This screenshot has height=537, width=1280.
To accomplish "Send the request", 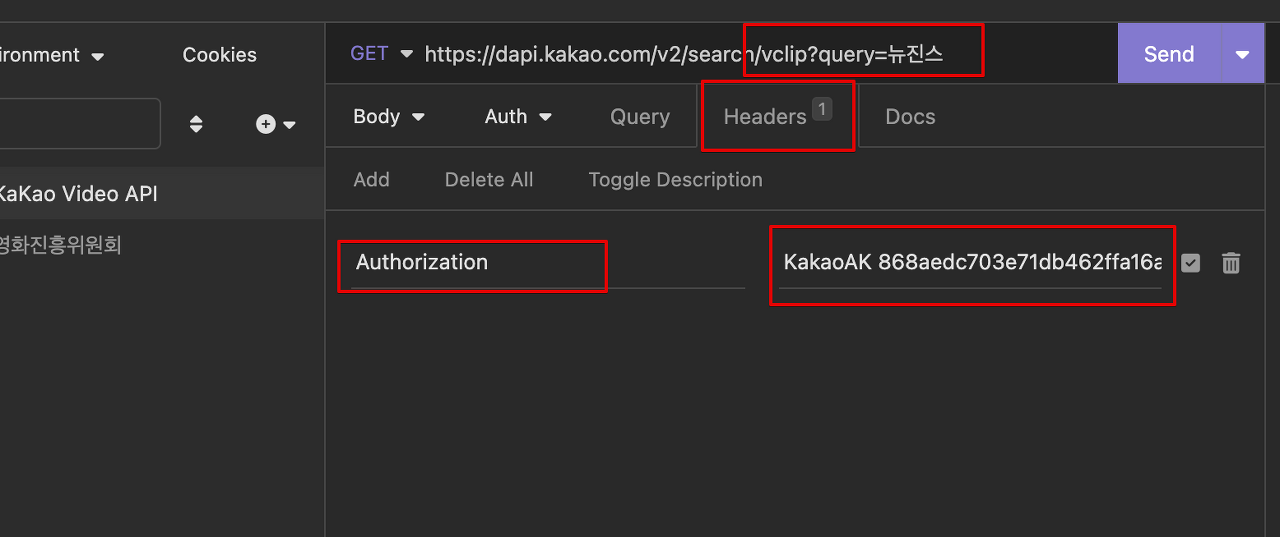I will coord(1169,54).
